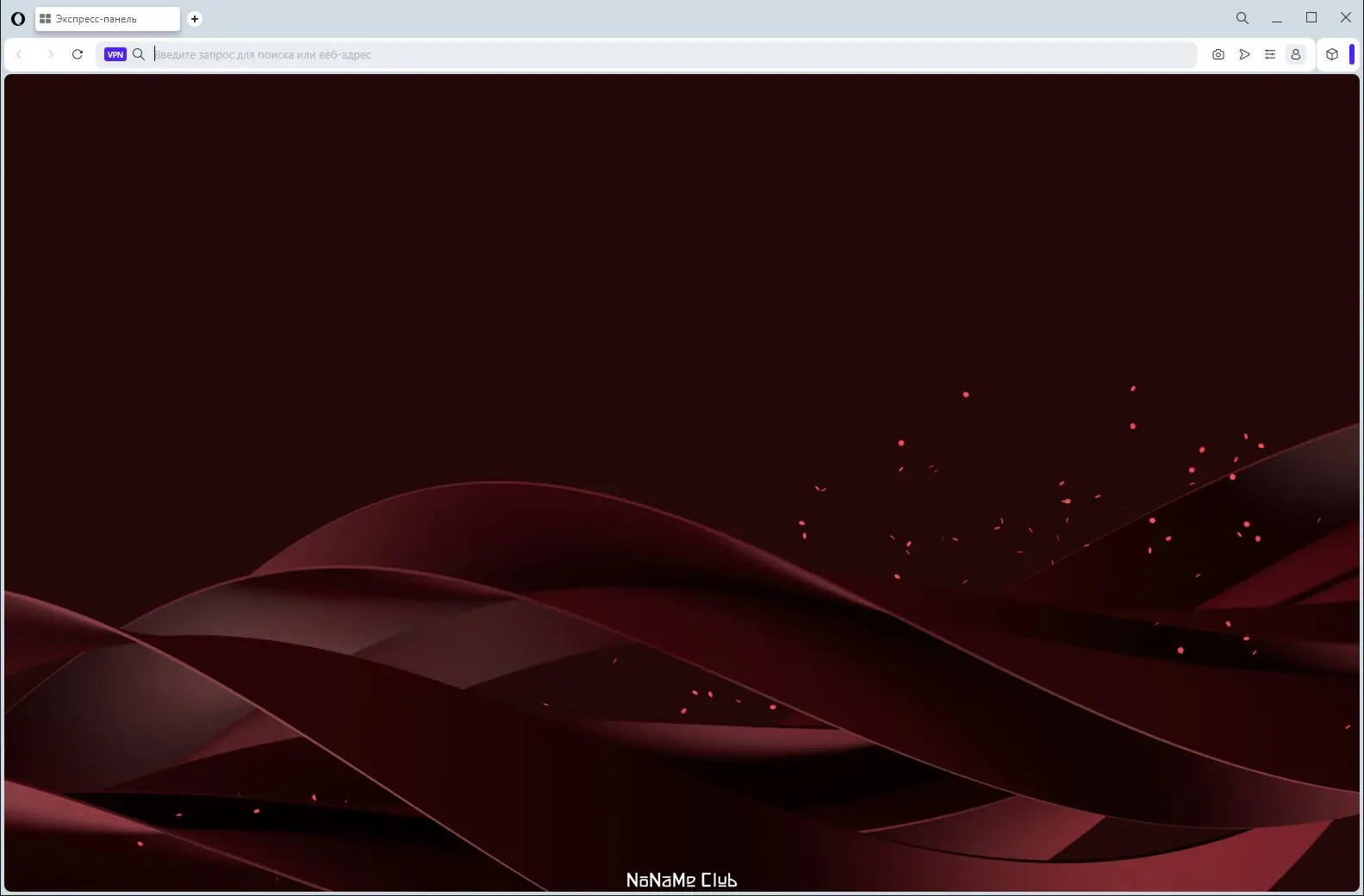The height and width of the screenshot is (896, 1364).
Task: Maximize the Opera browser window
Action: (x=1311, y=18)
